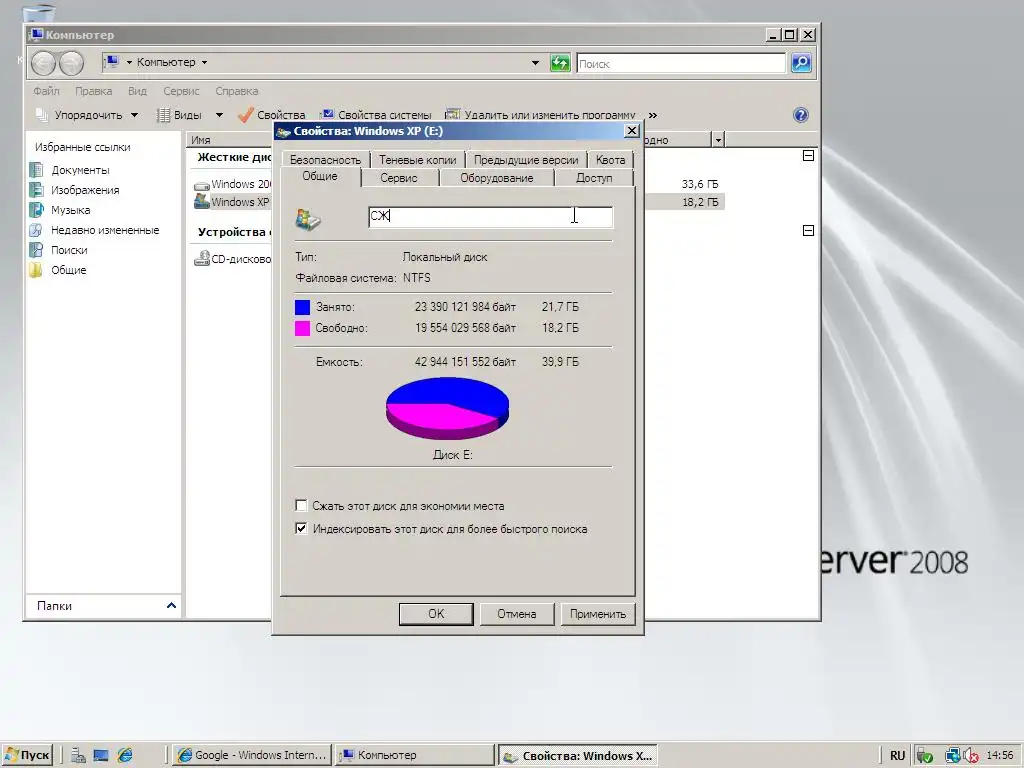Image resolution: width=1024 pixels, height=768 pixels.
Task: Click the Имя column header
Action: click(x=230, y=139)
